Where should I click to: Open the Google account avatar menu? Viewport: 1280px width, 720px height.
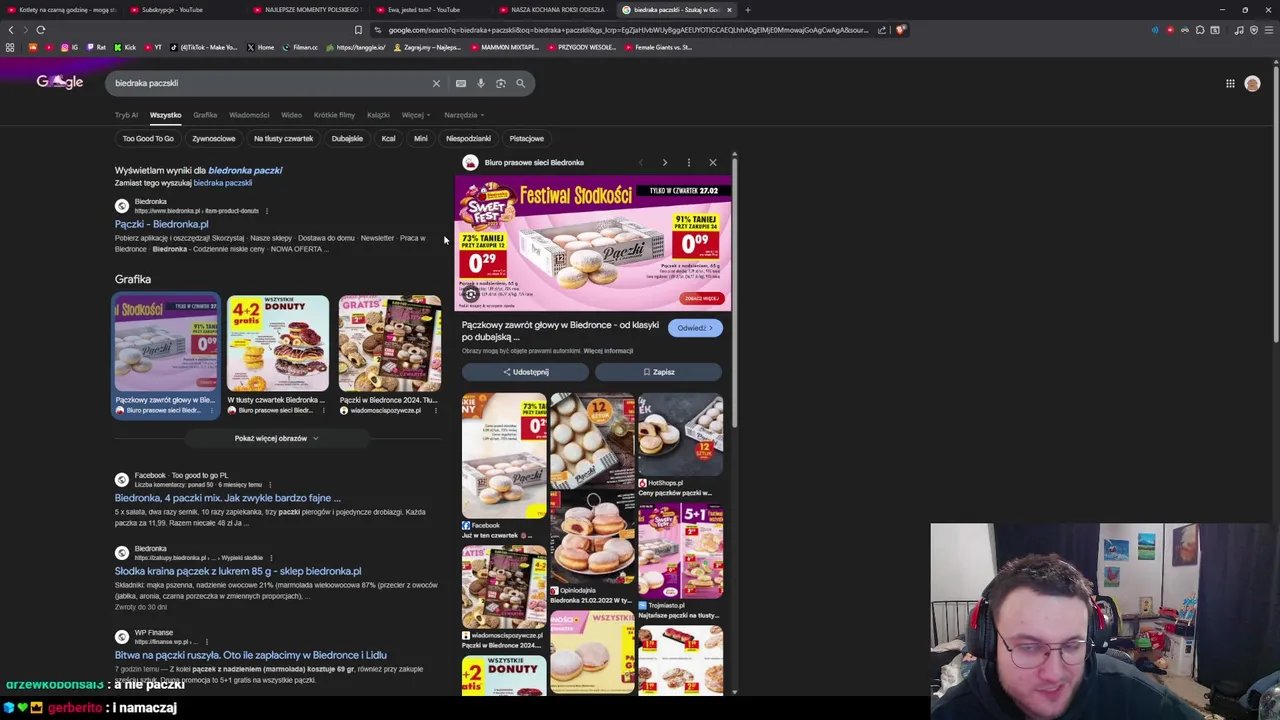pyautogui.click(x=1252, y=84)
